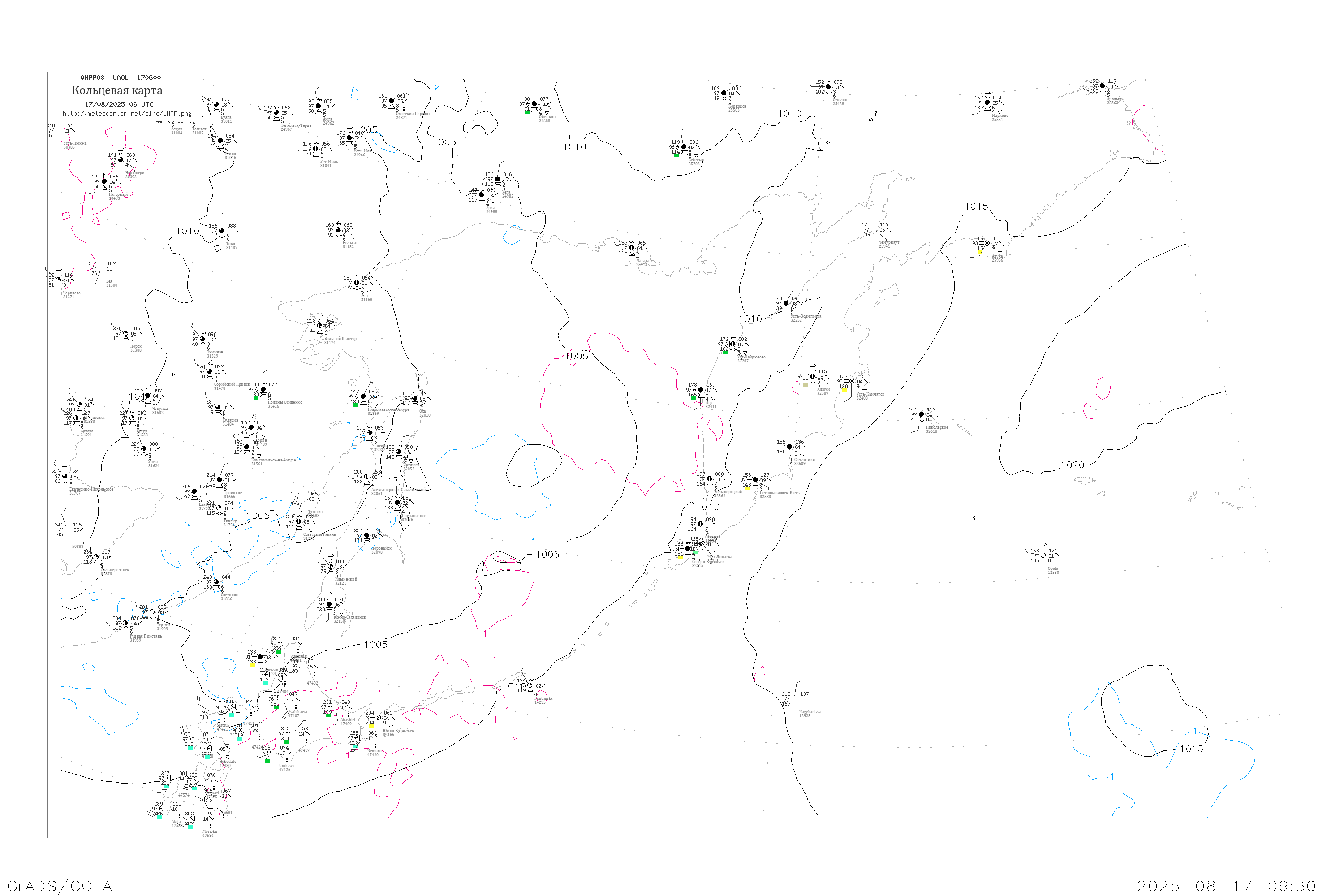Click the Южно-Сахалинск station circle symbol
The width and height of the screenshot is (1344, 896).
329,604
